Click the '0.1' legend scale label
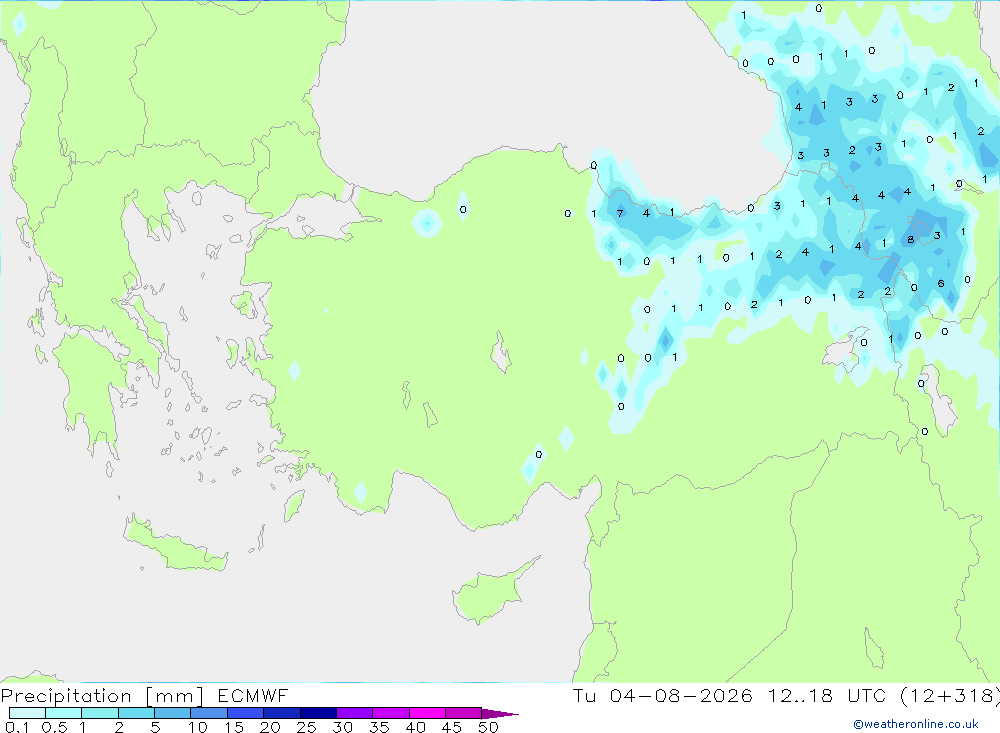The height and width of the screenshot is (733, 1000). (17, 727)
